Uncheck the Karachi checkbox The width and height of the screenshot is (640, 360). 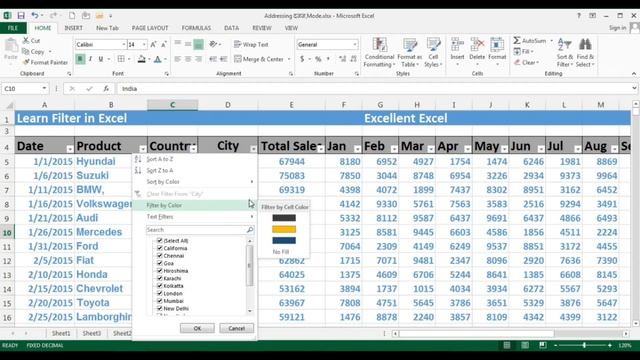pyautogui.click(x=160, y=278)
